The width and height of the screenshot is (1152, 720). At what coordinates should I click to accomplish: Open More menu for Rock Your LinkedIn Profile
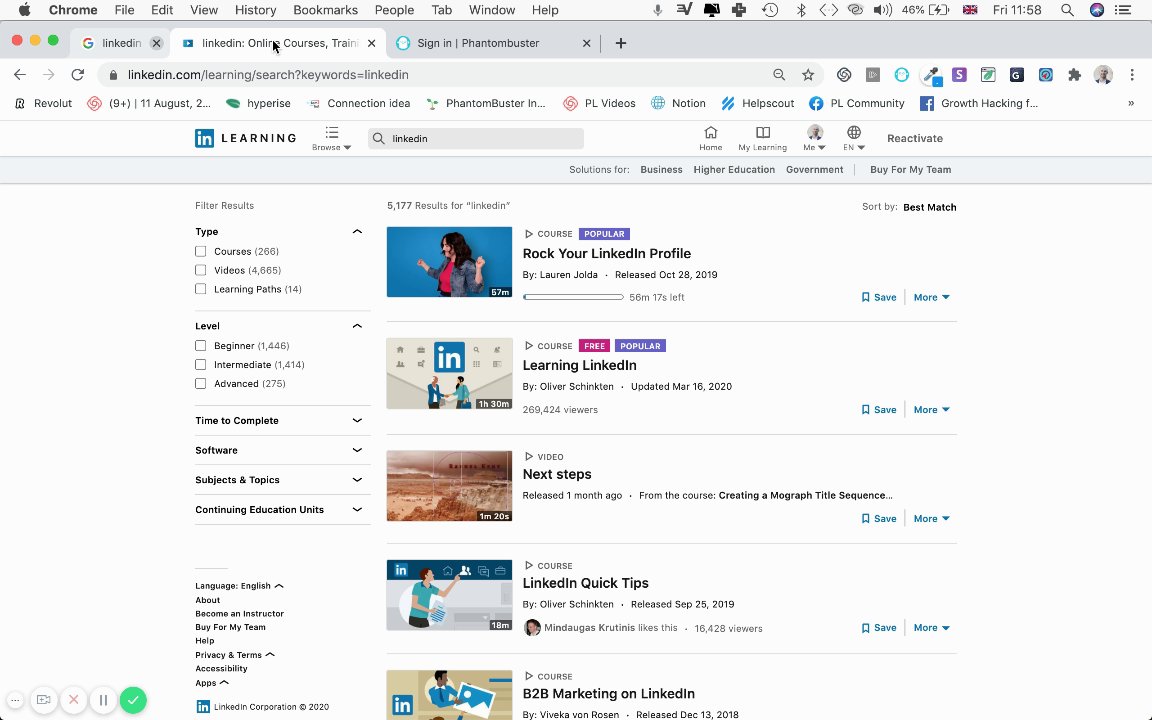coord(932,298)
